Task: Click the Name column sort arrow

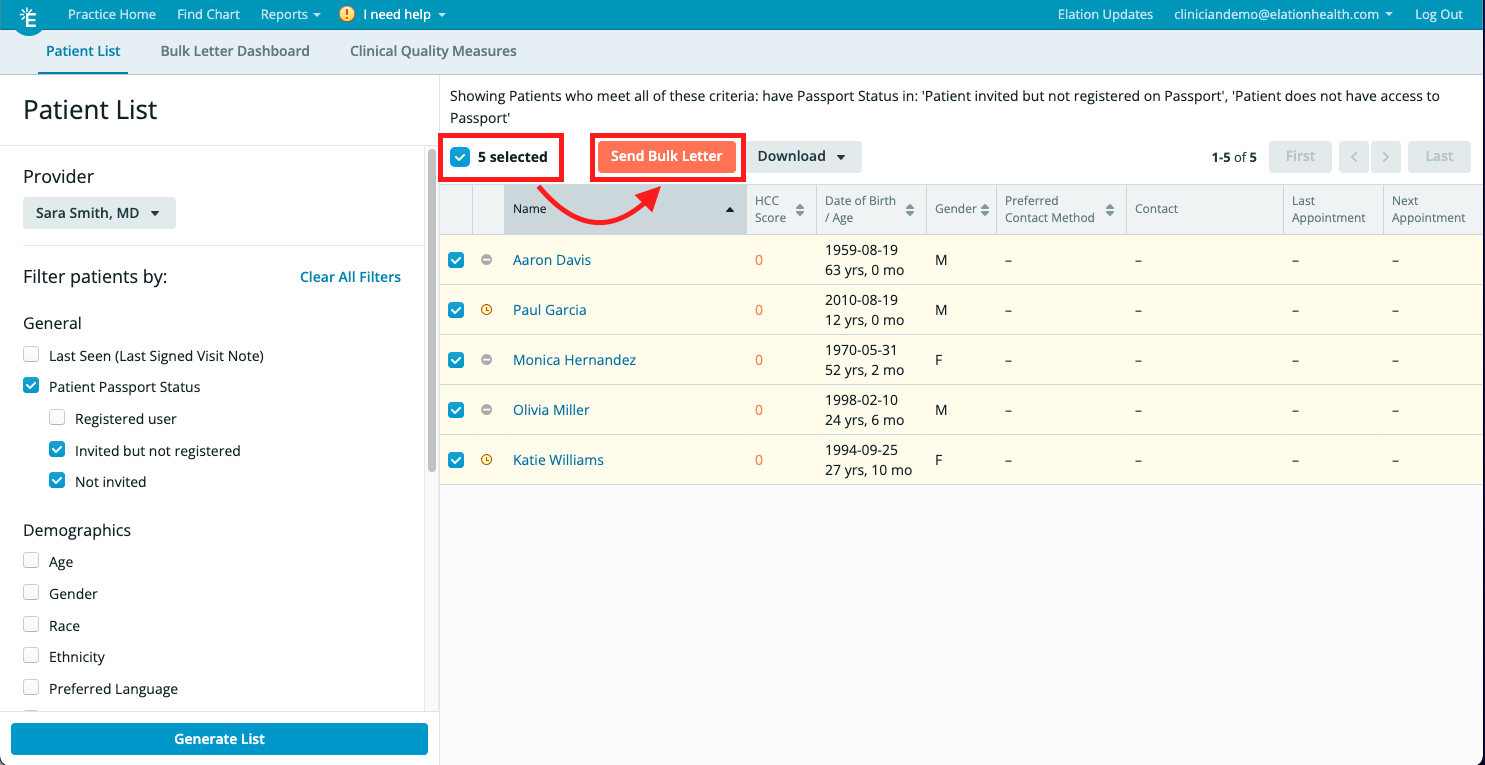Action: 730,210
